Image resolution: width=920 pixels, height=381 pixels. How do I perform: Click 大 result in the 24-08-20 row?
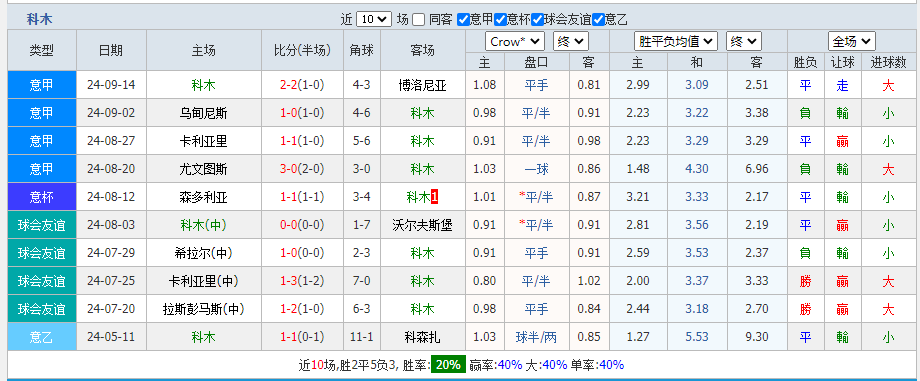pyautogui.click(x=888, y=170)
